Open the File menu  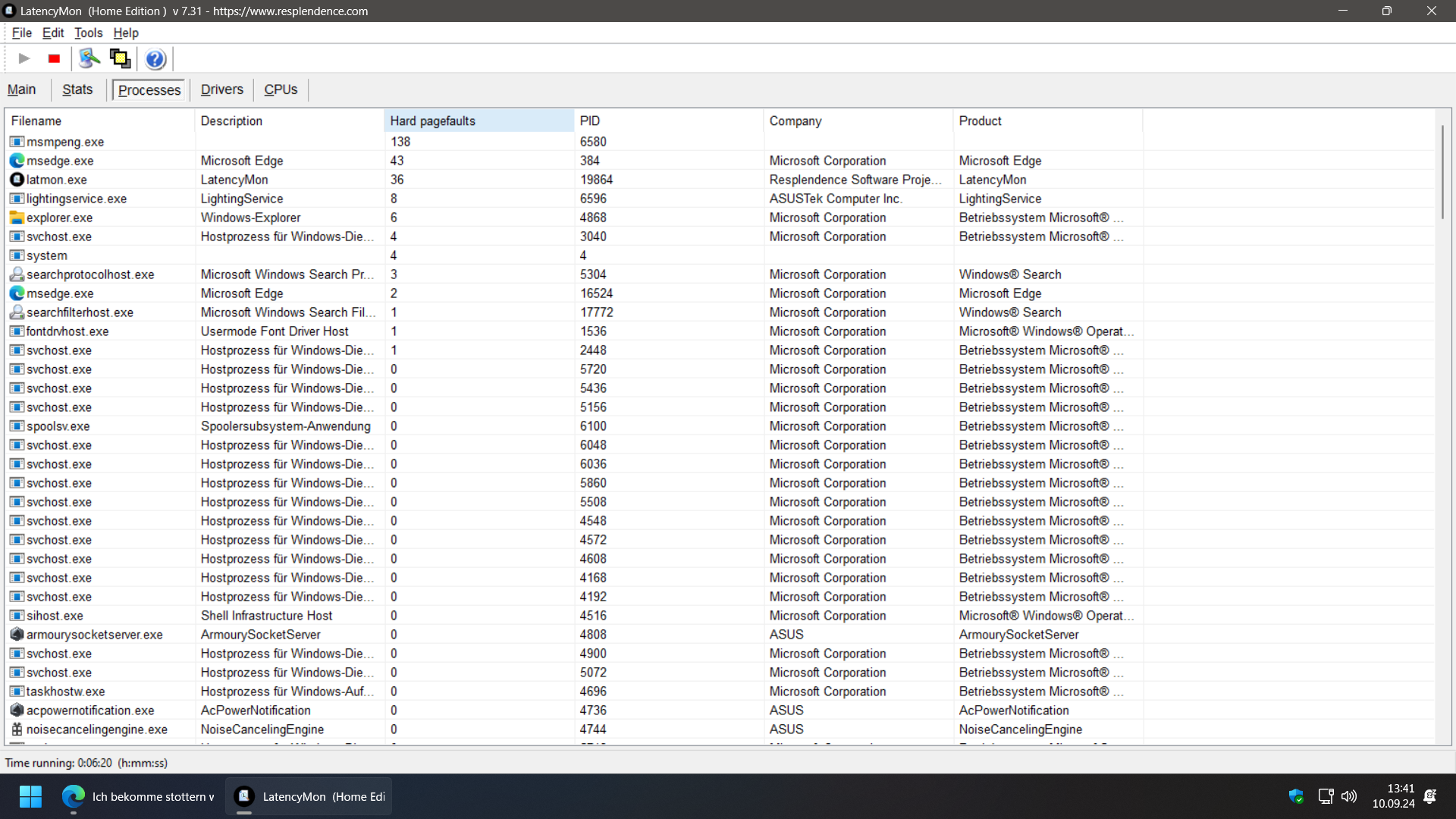point(21,33)
